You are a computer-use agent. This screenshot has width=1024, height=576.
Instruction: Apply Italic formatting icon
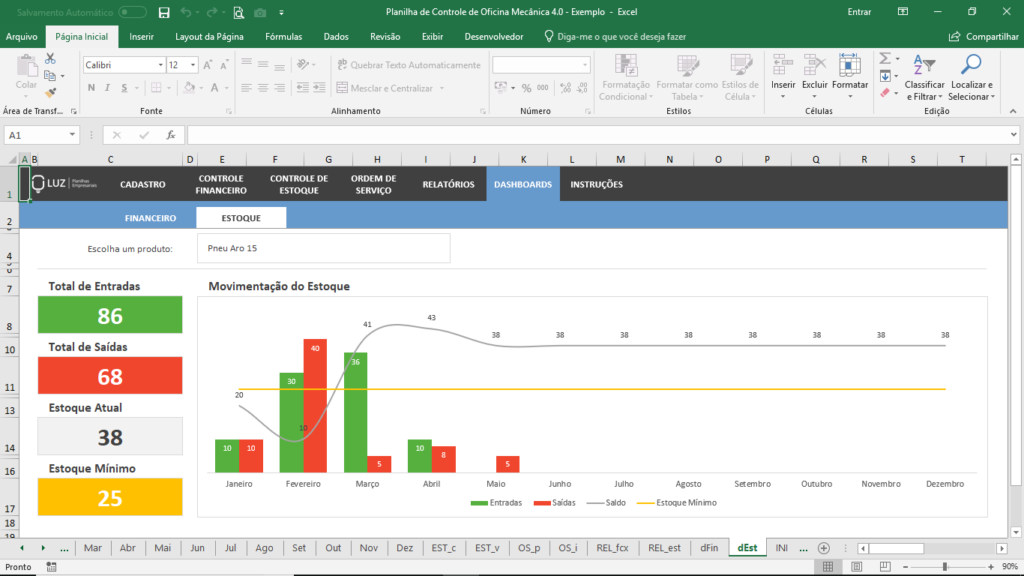[x=108, y=87]
